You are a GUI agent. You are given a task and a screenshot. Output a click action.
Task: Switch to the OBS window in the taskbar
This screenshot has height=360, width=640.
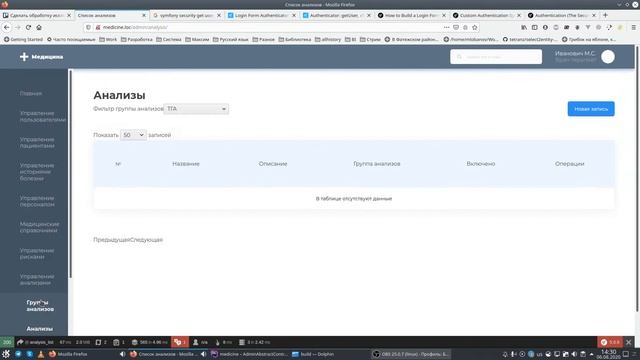[411, 354]
